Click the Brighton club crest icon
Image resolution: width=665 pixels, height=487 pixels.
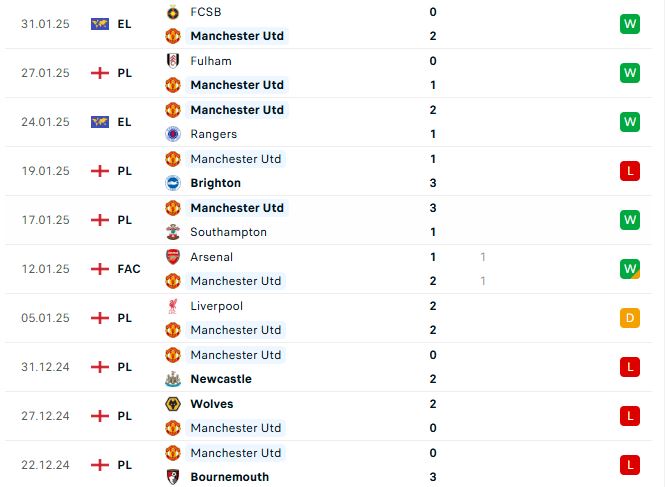tap(173, 183)
